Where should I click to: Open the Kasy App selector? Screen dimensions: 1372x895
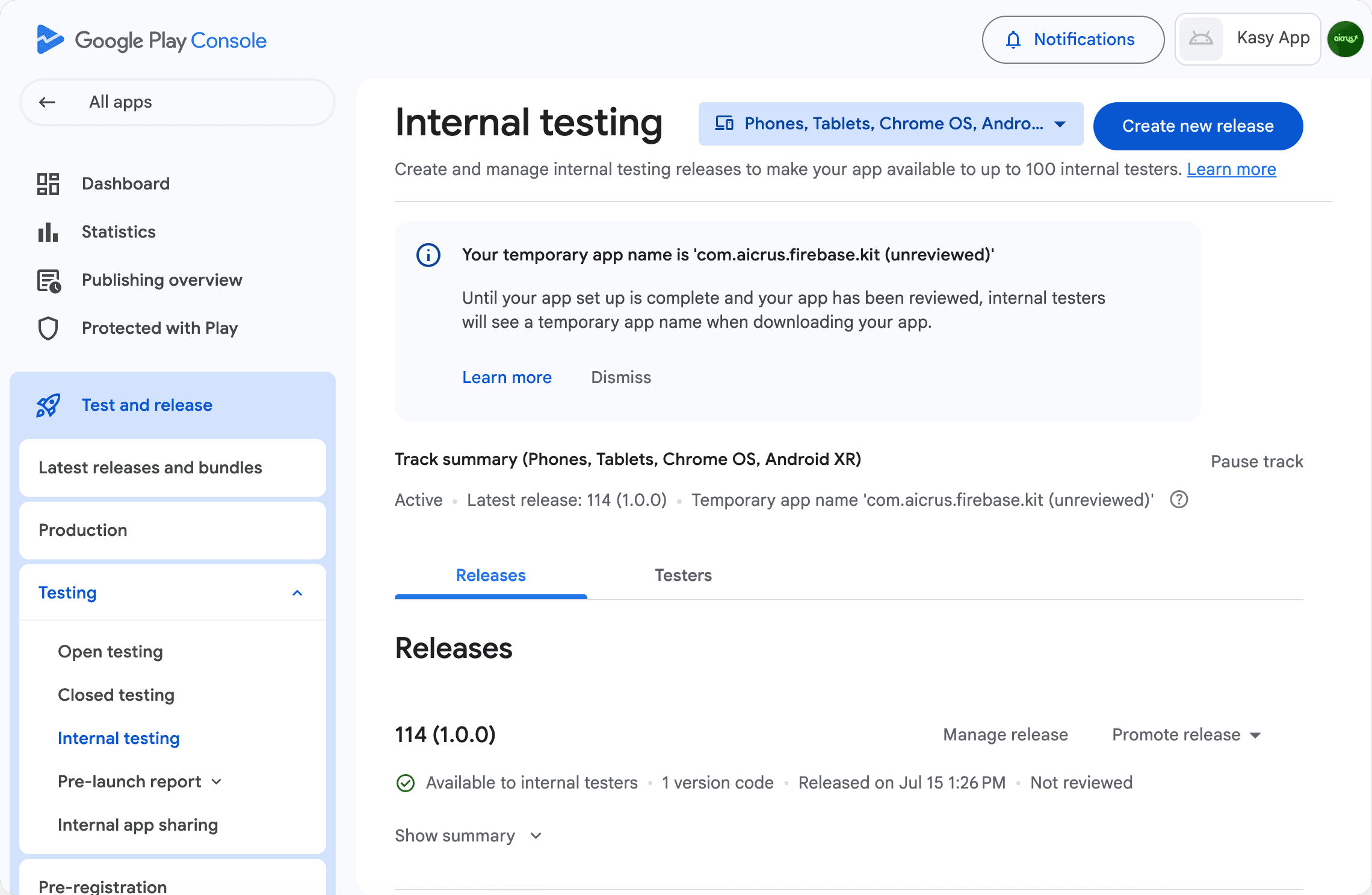tap(1248, 39)
